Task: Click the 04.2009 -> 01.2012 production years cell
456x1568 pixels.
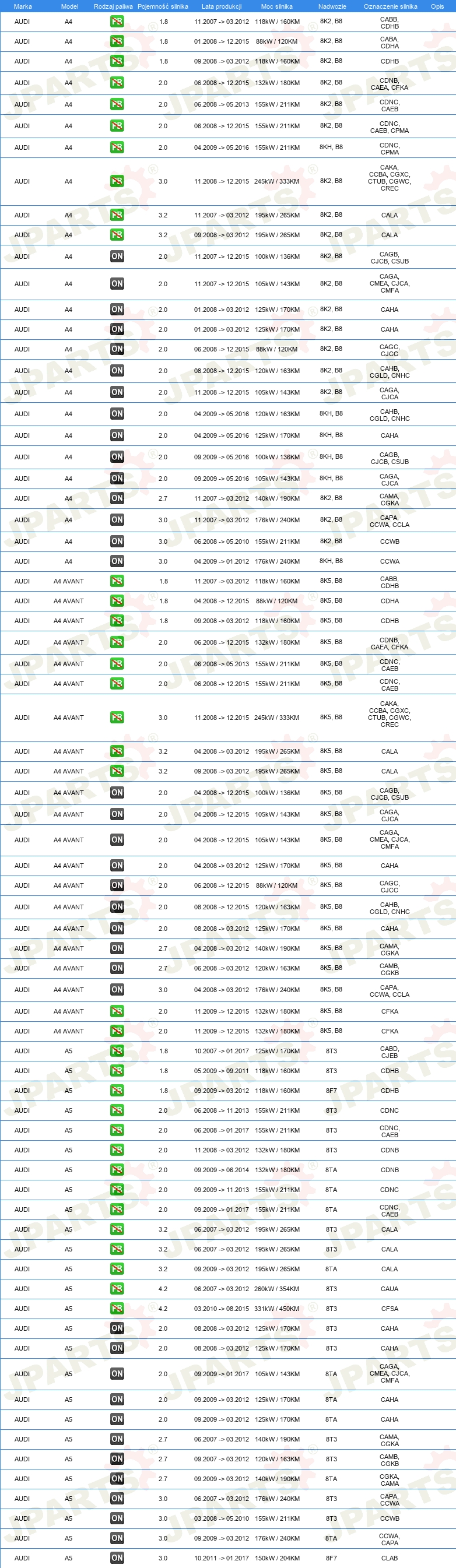Action: (x=222, y=562)
